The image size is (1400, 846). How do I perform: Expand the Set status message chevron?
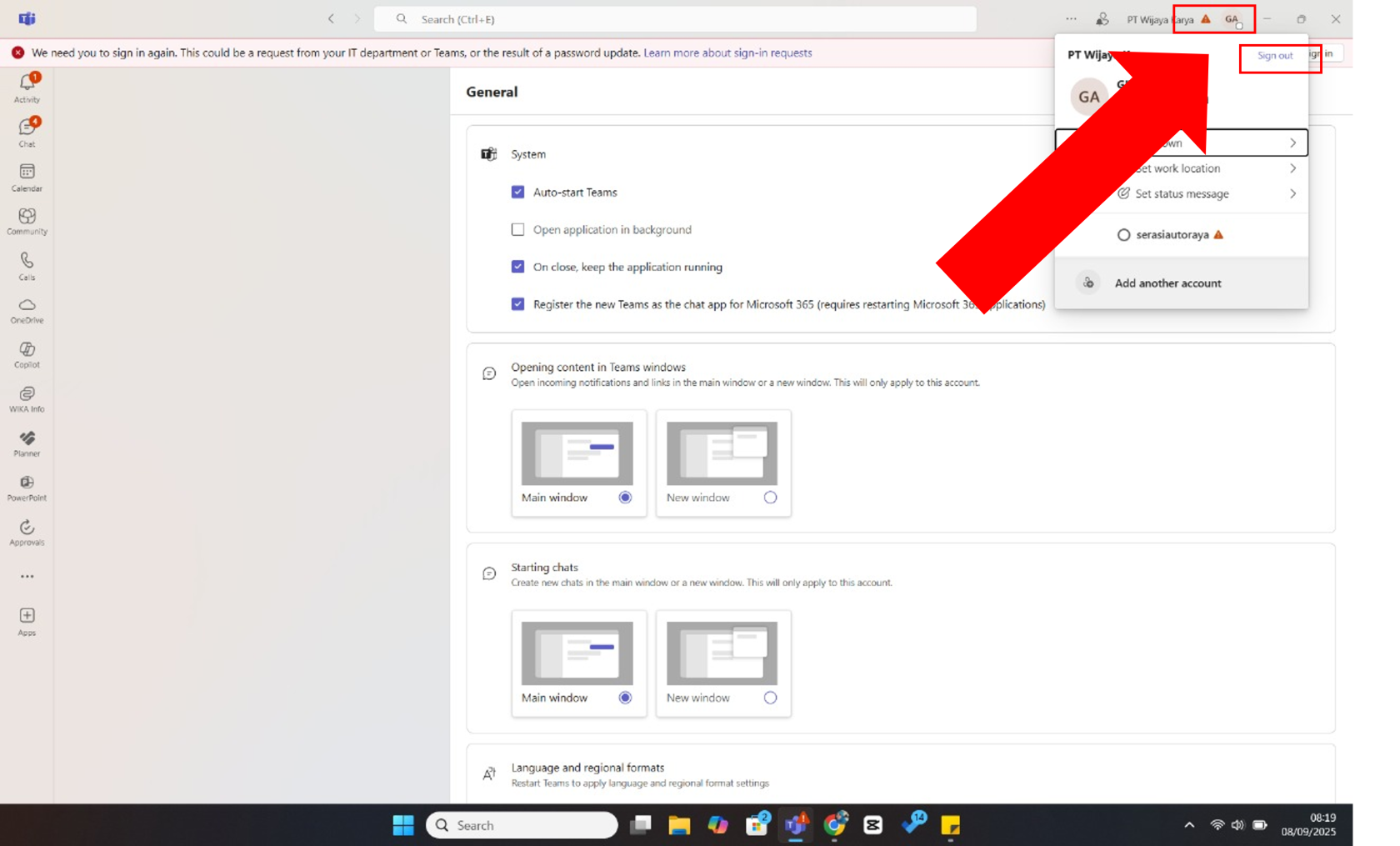click(1292, 193)
